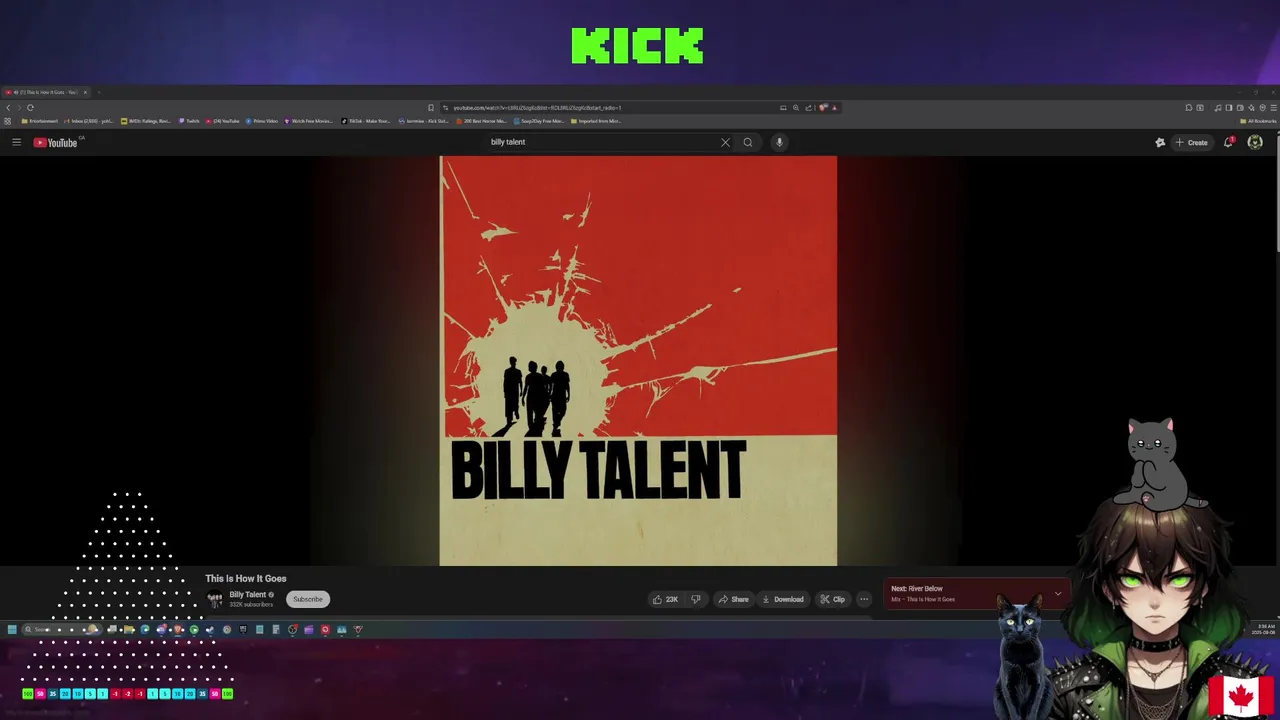1280x720 pixels.
Task: Open a new browser tab with plus
Action: tap(99, 92)
